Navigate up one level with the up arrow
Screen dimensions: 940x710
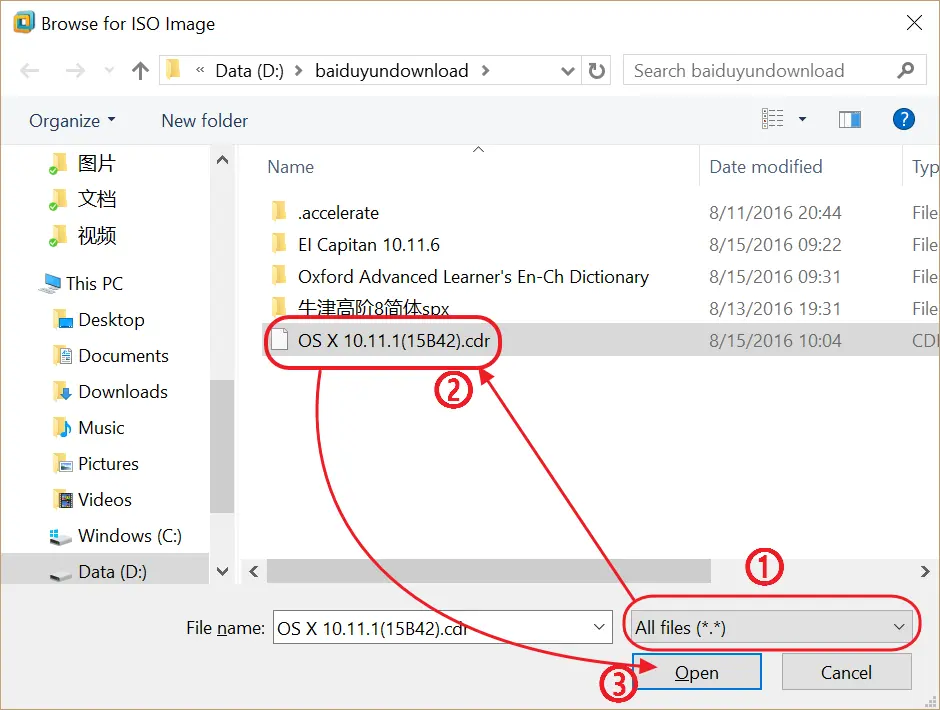[x=140, y=70]
